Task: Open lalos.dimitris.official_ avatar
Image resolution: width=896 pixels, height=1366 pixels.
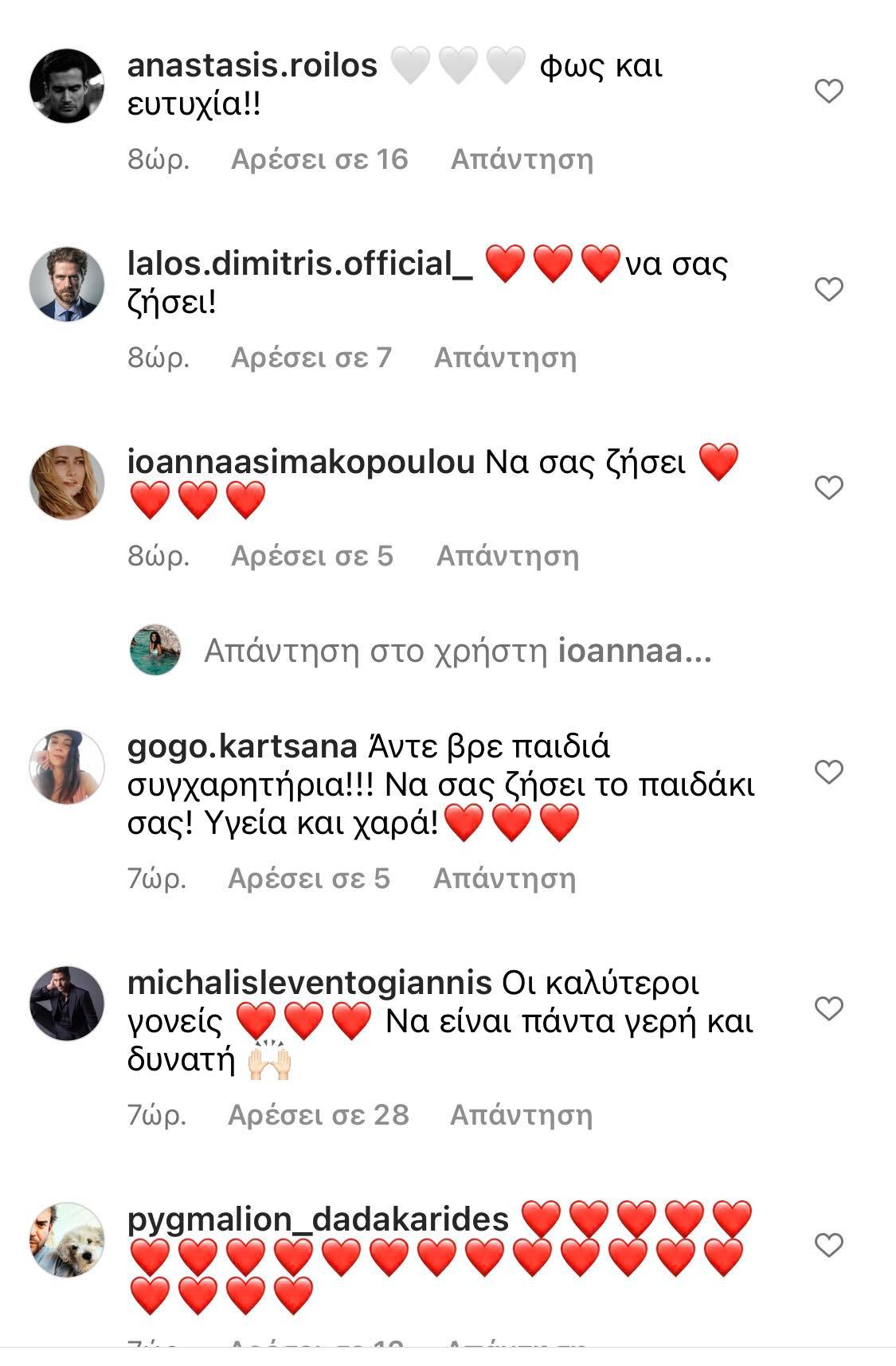Action: coord(67,284)
